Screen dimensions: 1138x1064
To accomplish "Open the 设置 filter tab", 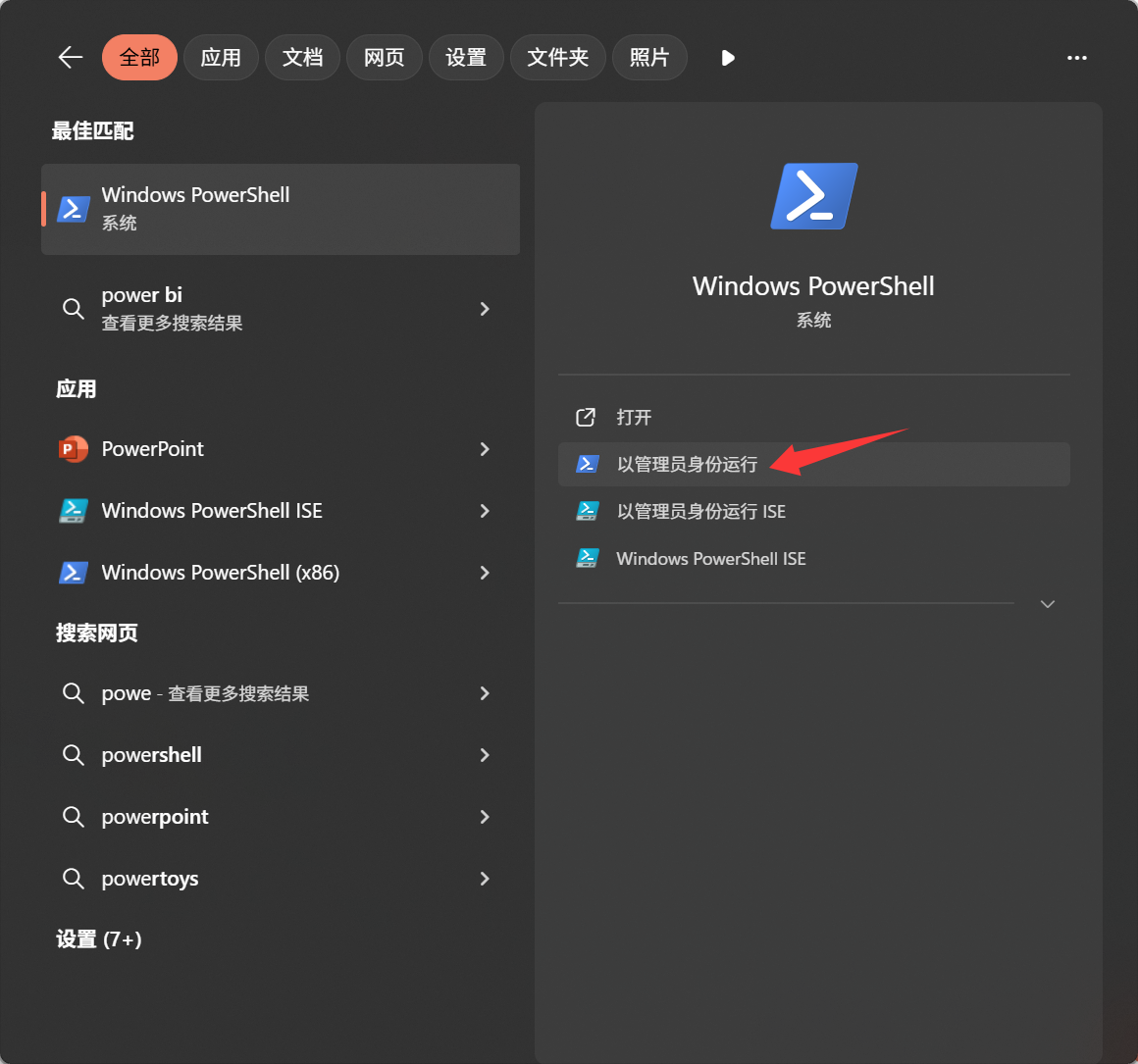I will pos(466,57).
